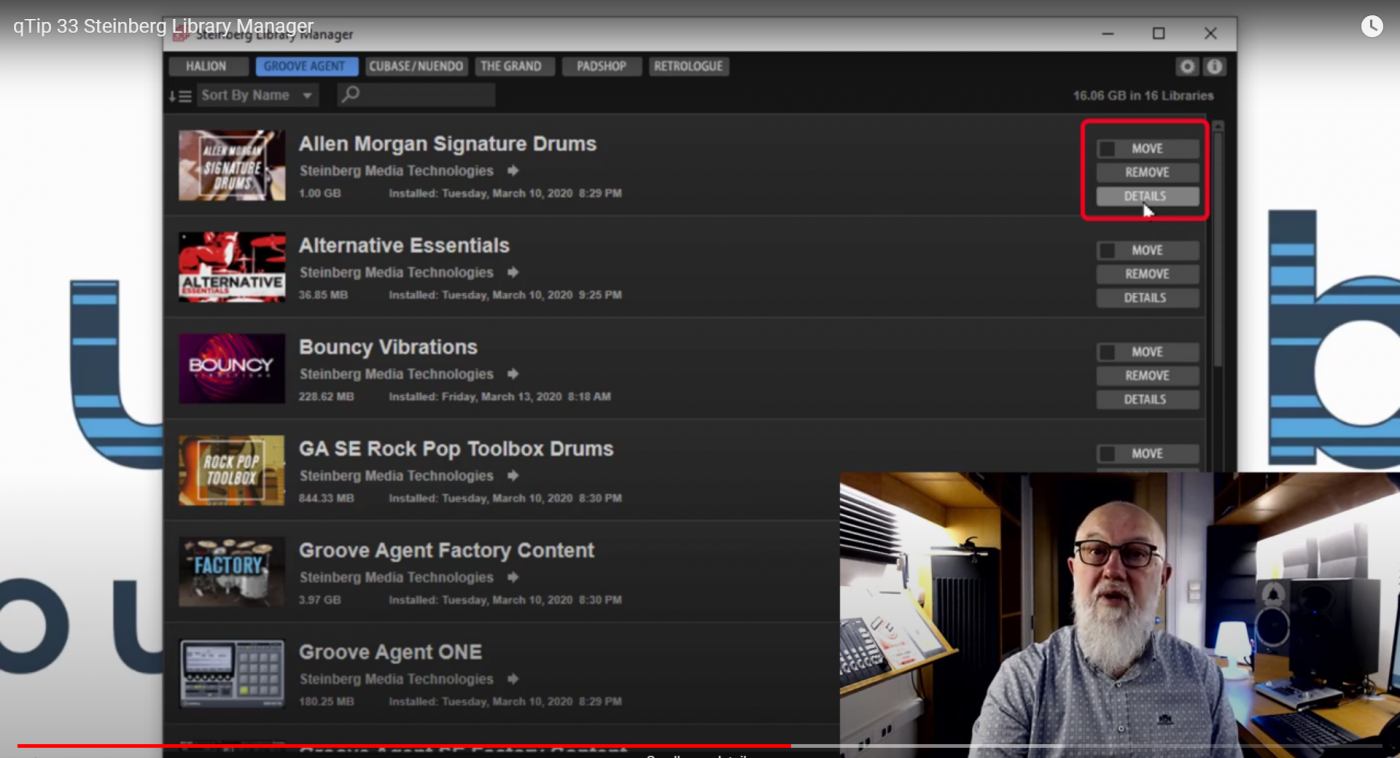Screen dimensions: 1400x758
Task: Click MOVE for GA SE Rock Pop Toolbox Drums
Action: (x=1148, y=454)
